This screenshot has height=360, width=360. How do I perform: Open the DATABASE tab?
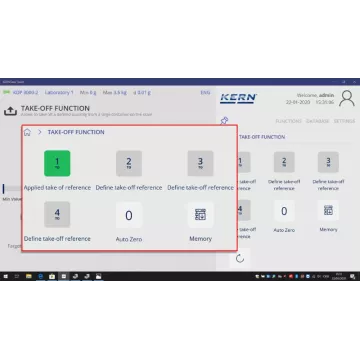click(318, 121)
